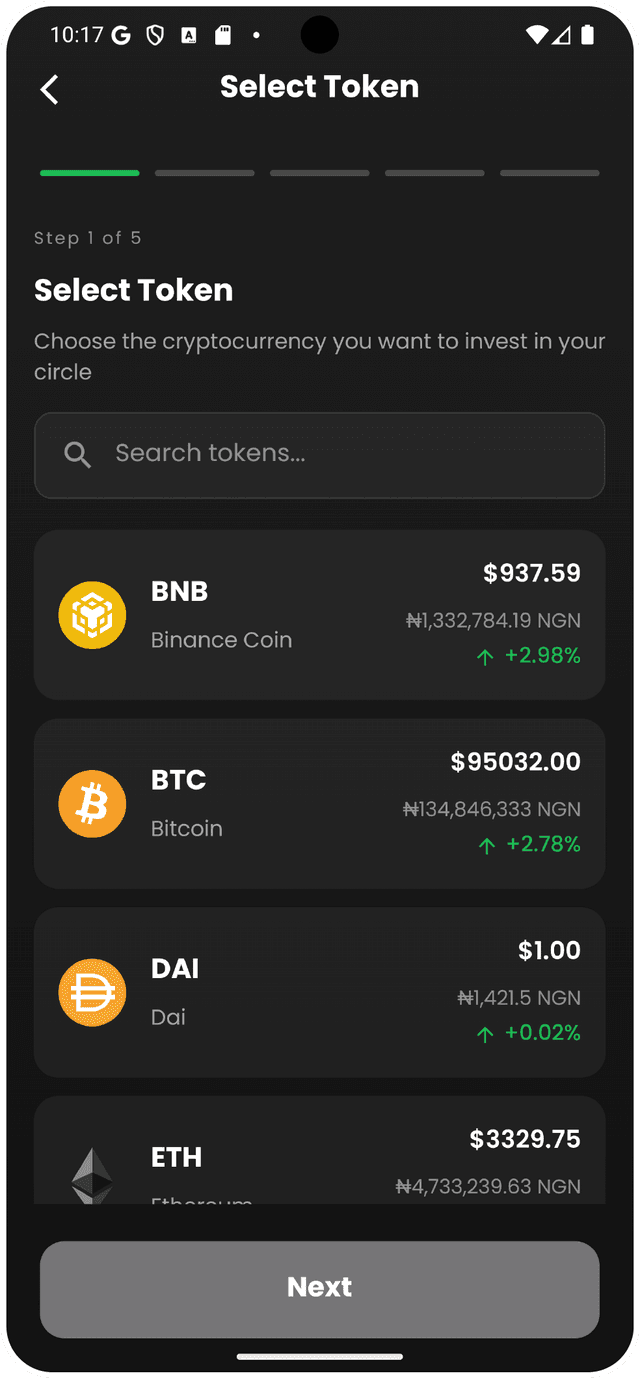640x1378 pixels.
Task: Click the Bitcoin logo icon
Action: pyautogui.click(x=92, y=803)
